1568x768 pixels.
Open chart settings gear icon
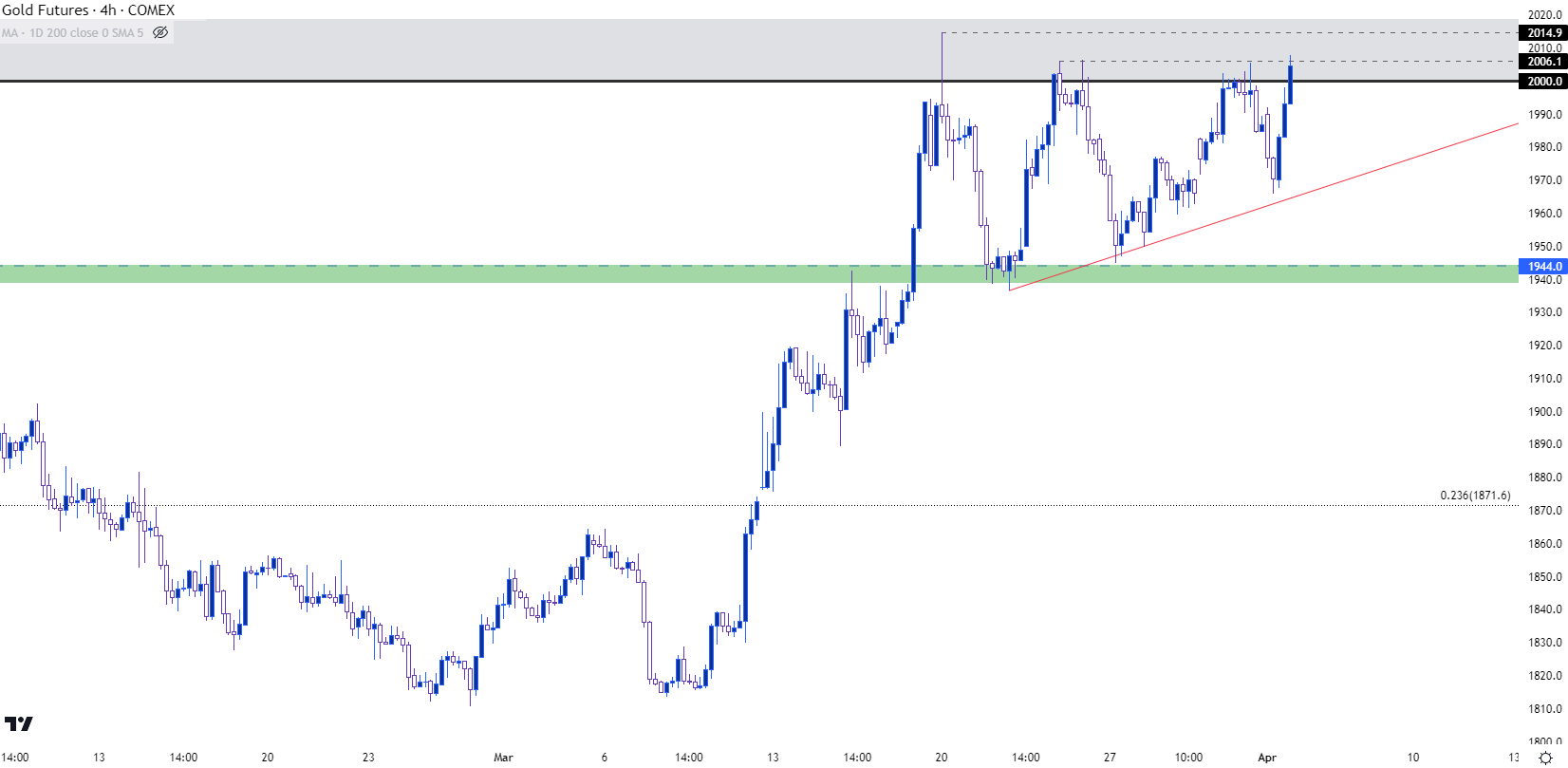tap(1545, 758)
